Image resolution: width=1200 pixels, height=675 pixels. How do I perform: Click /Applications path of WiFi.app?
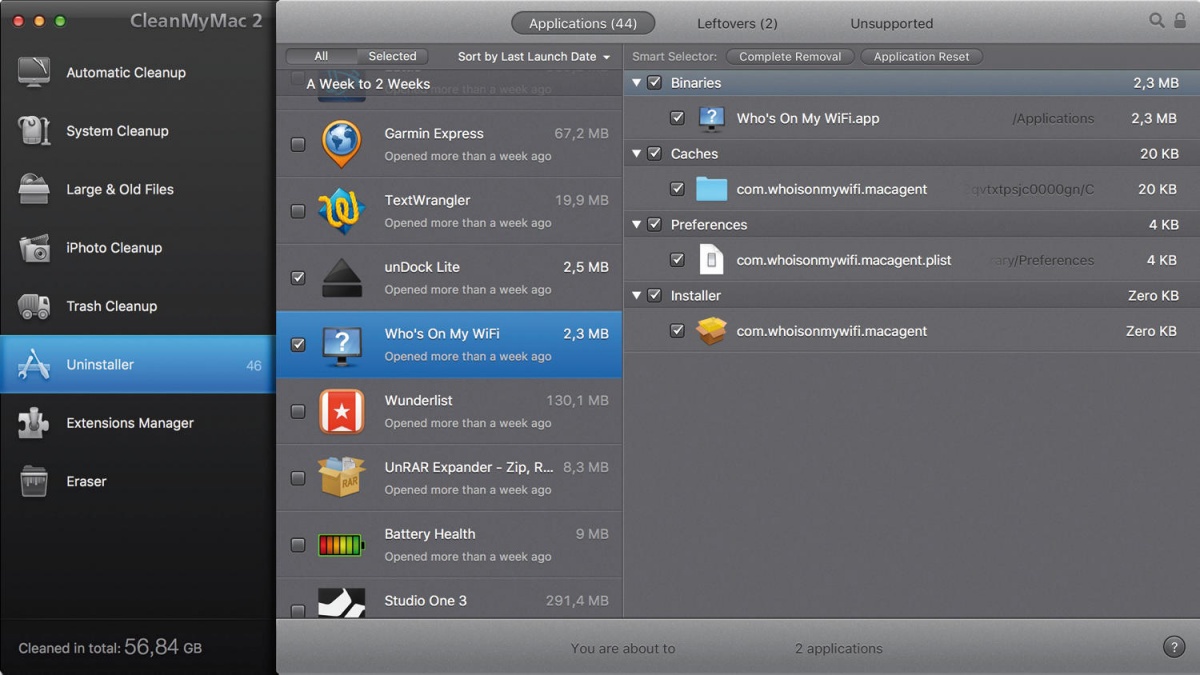[x=1053, y=118]
